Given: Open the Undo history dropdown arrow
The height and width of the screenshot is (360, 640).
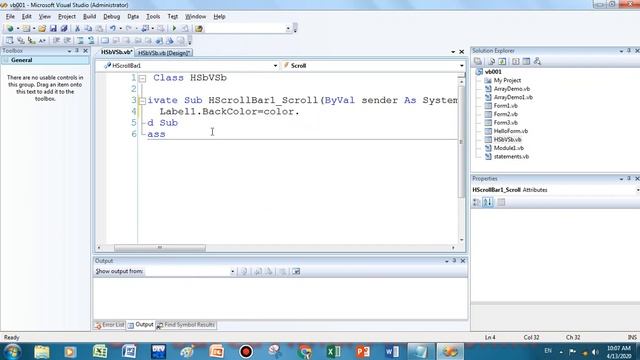Looking at the screenshot, I should (120, 29).
